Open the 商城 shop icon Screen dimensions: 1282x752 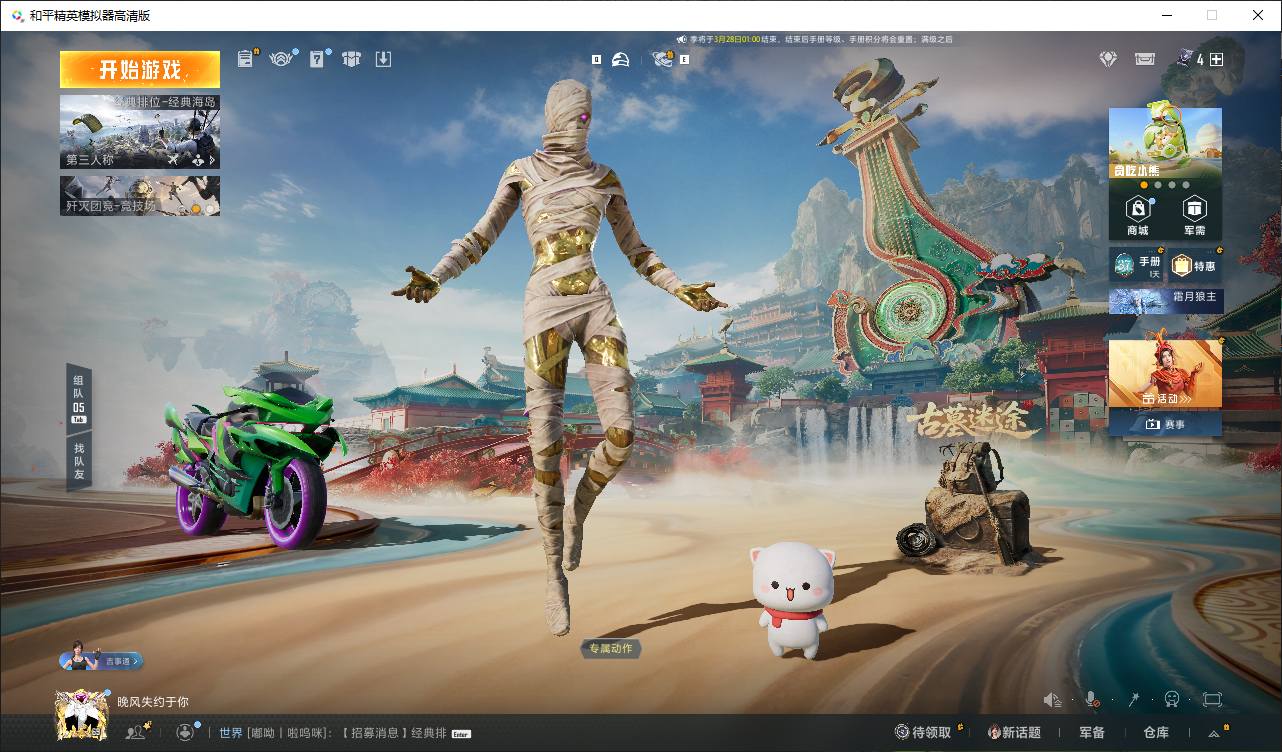1138,215
